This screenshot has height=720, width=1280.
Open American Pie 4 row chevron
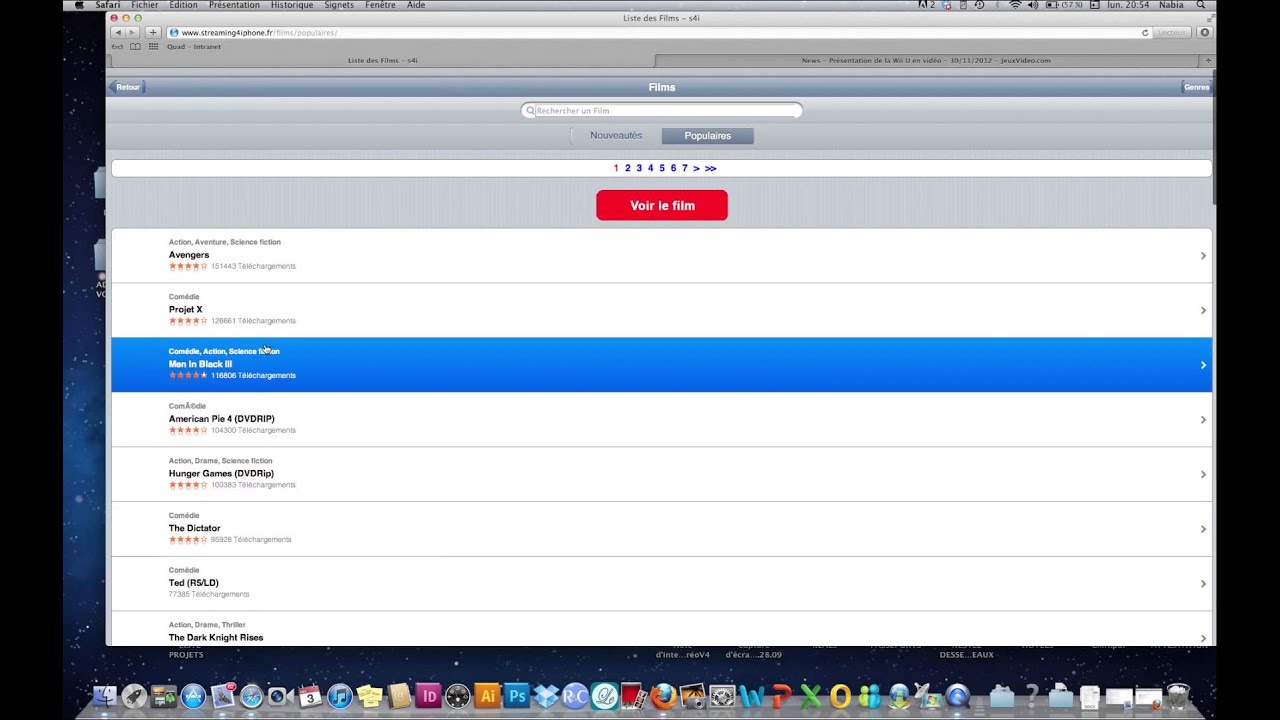click(1203, 420)
